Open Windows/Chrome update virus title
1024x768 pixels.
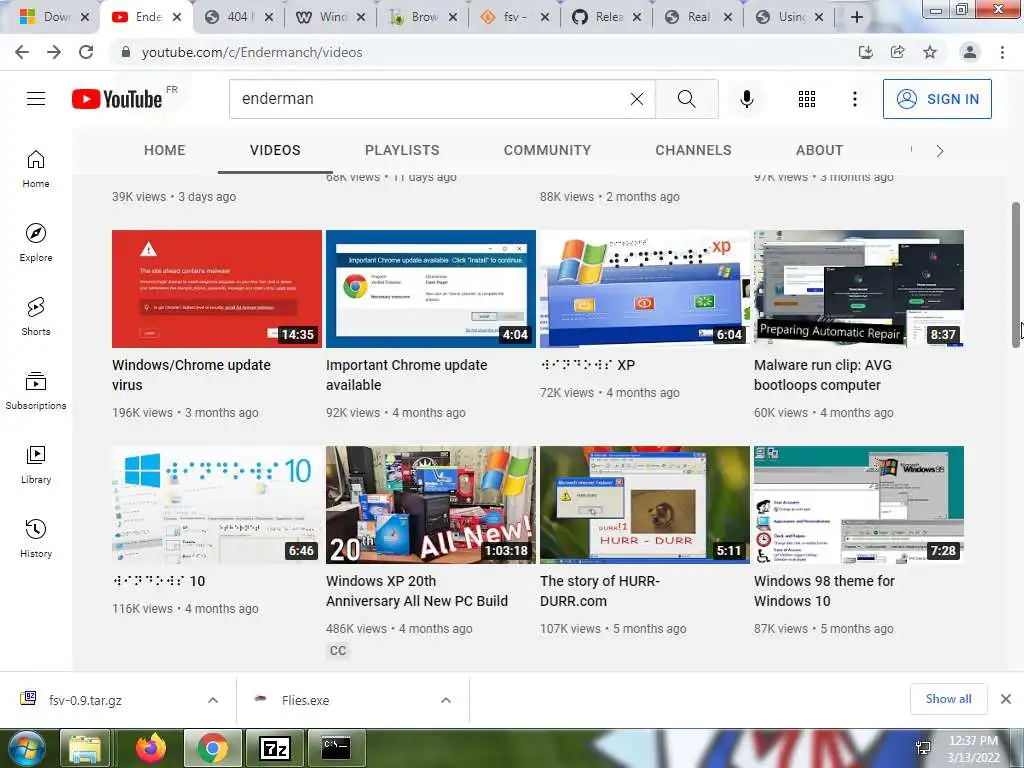(x=191, y=375)
